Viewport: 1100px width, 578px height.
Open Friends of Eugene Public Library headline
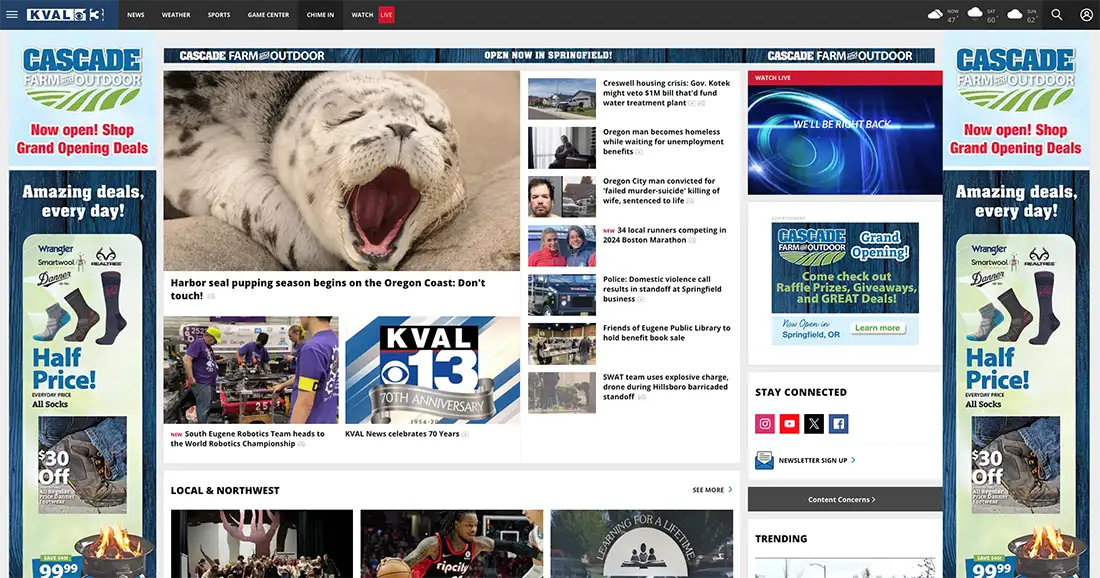(x=666, y=332)
